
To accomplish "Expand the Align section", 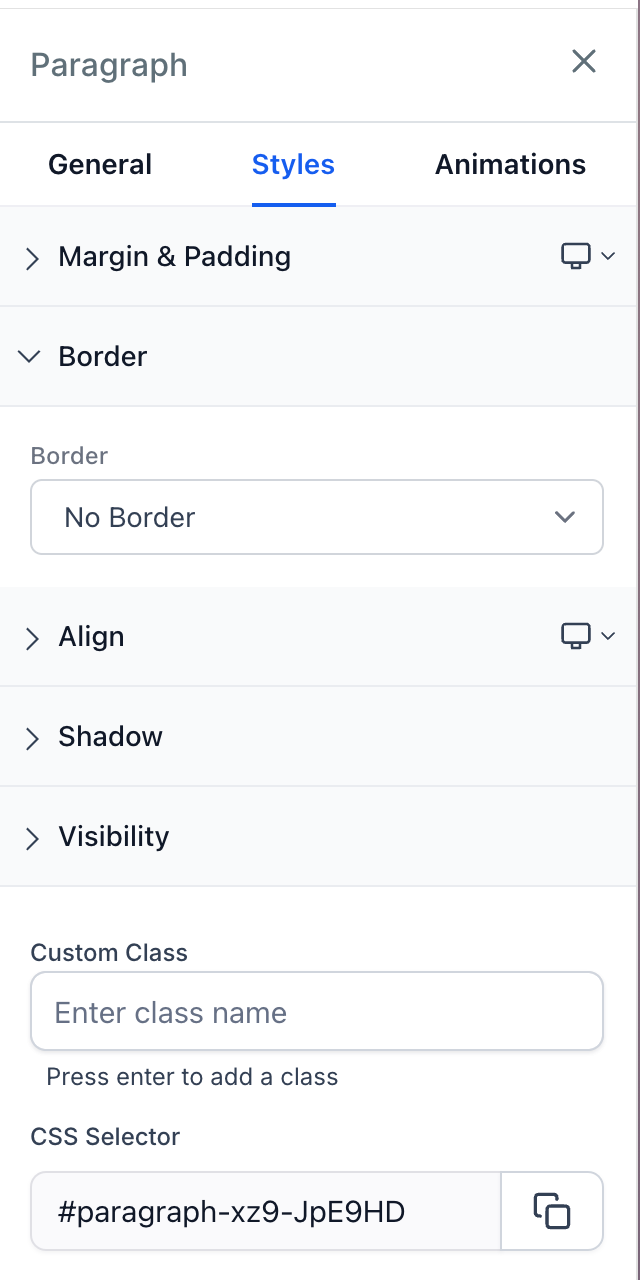I will (92, 637).
